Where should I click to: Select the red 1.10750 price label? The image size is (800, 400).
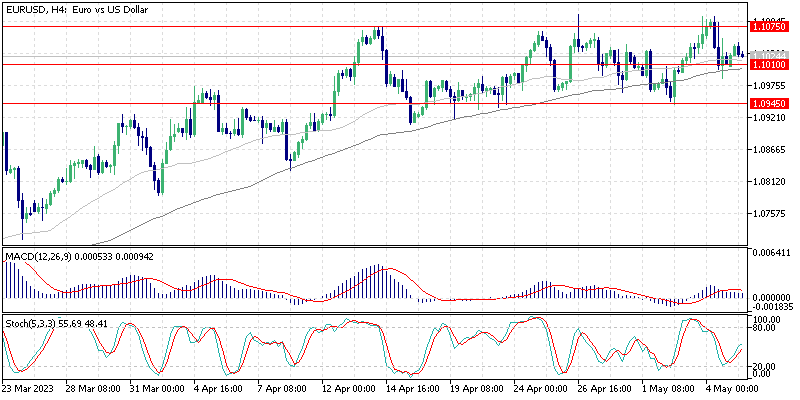(769, 26)
